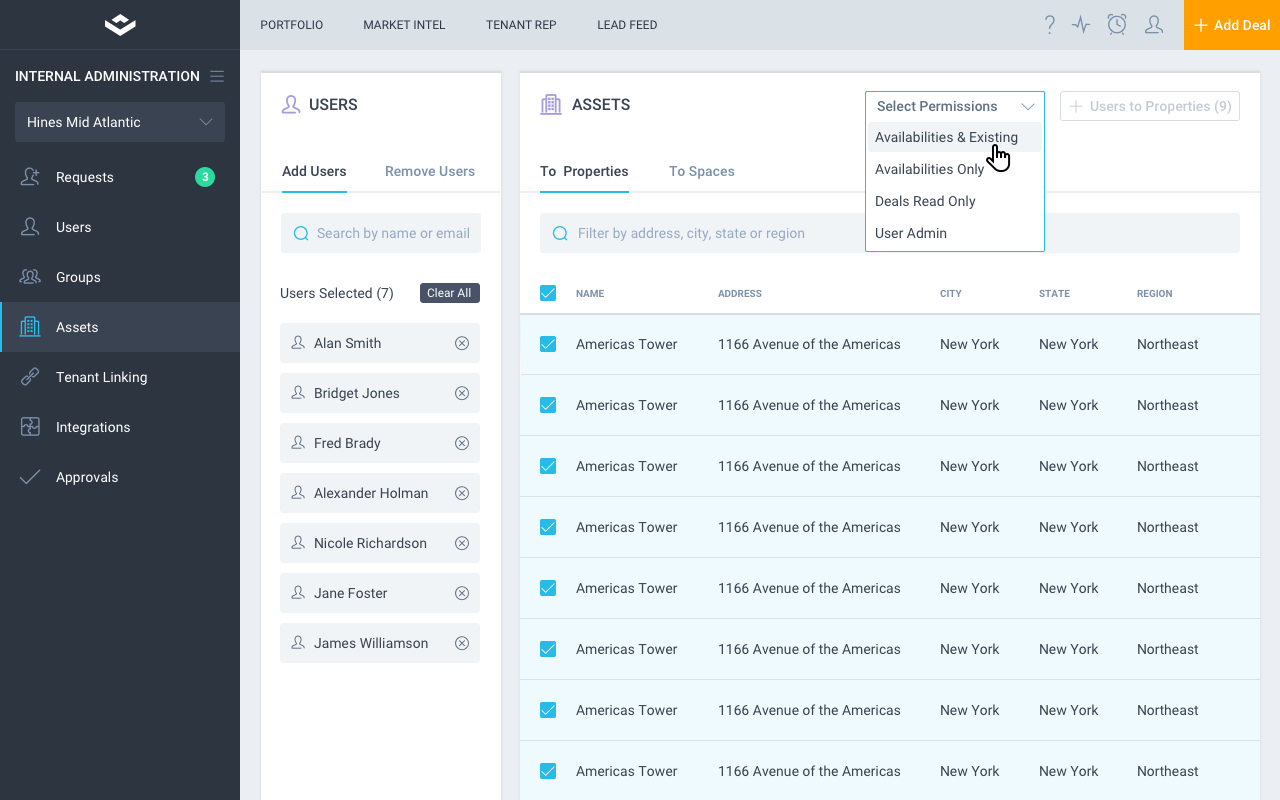This screenshot has height=800, width=1280.
Task: Collapse sidebar using the hamburger menu icon
Action: click(217, 76)
